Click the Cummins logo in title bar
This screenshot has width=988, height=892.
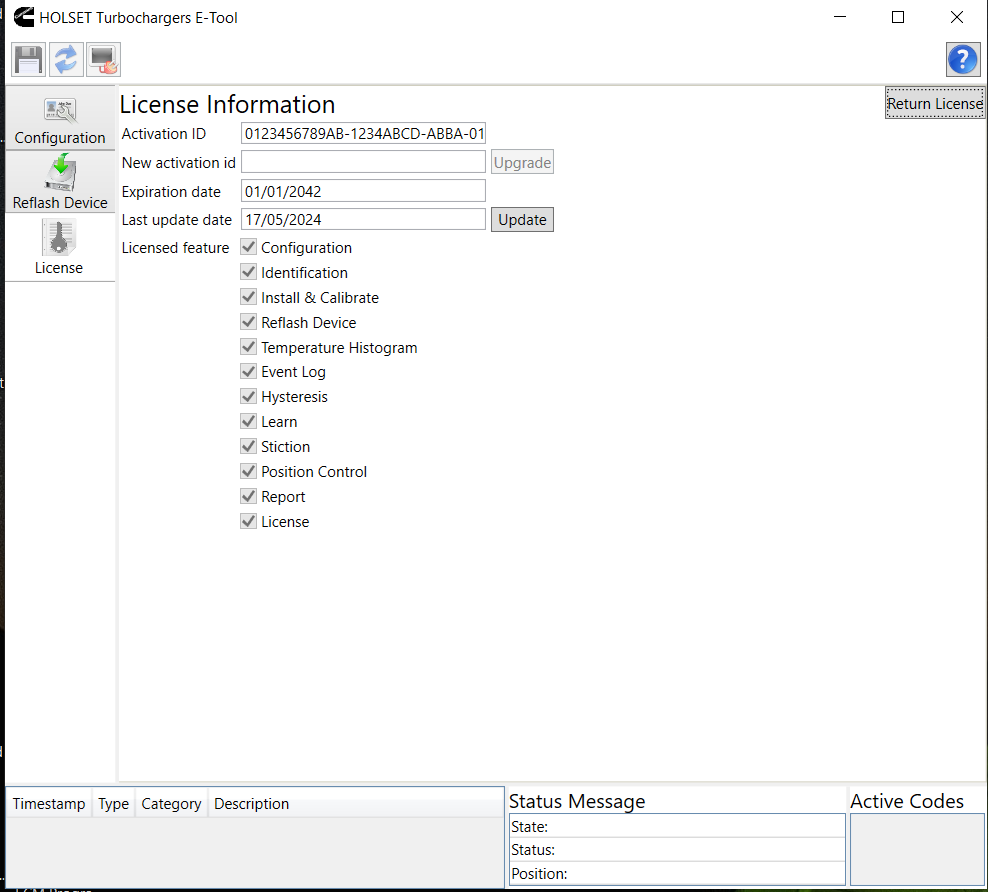click(x=21, y=17)
